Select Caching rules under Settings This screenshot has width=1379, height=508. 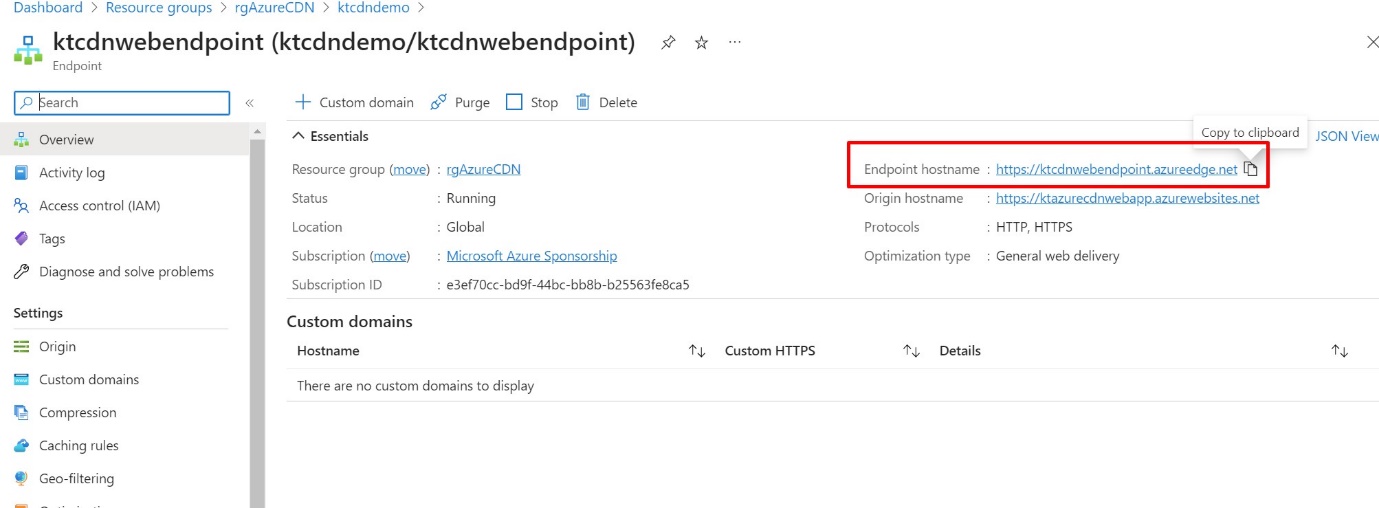78,446
